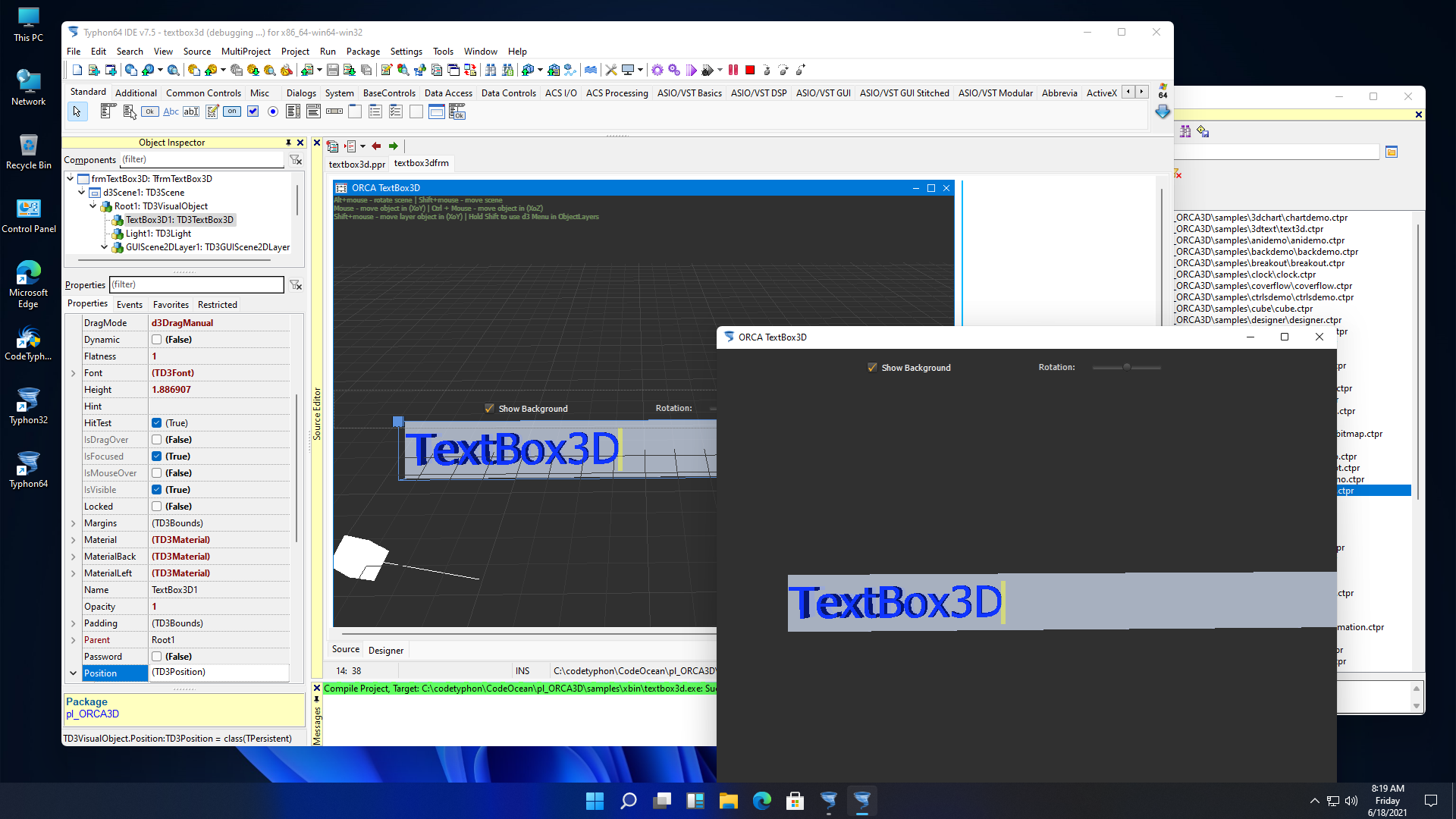Viewport: 1456px width, 819px height.
Task: Open the File menu
Action: pyautogui.click(x=74, y=52)
